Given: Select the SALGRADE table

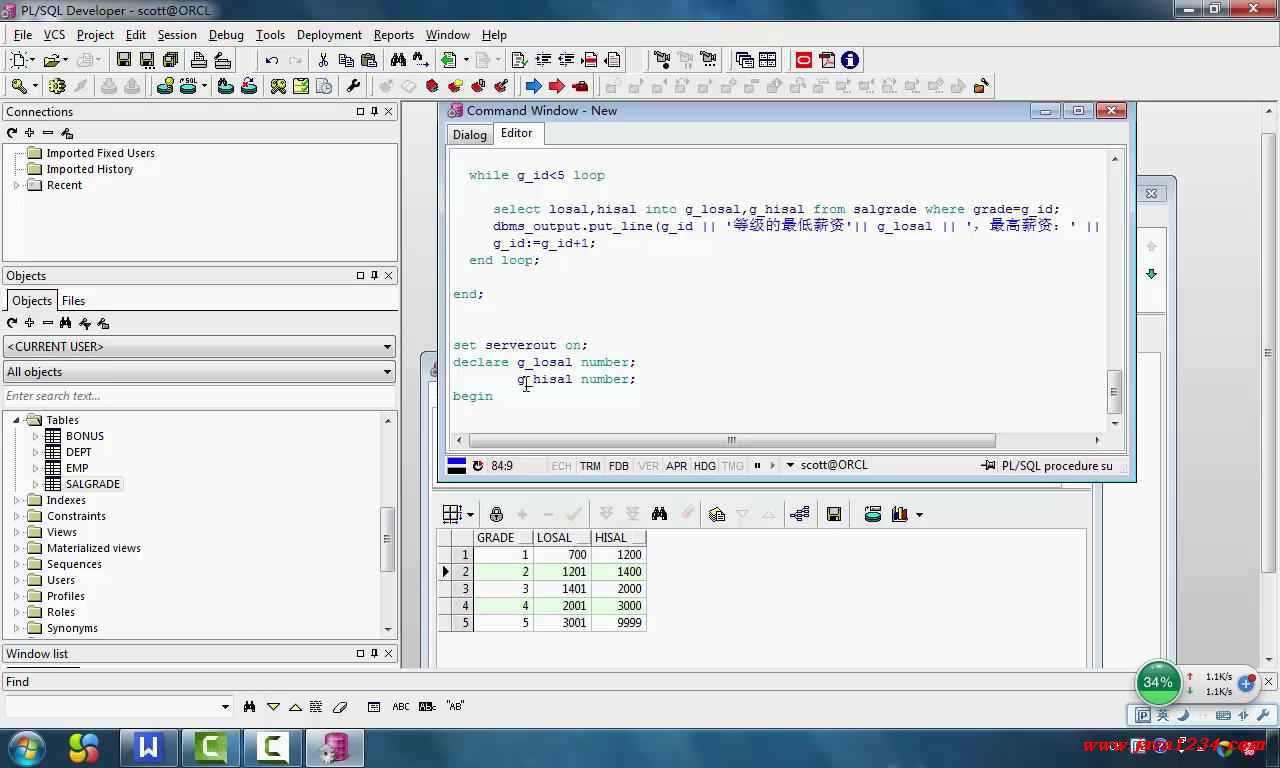Looking at the screenshot, I should 93,484.
